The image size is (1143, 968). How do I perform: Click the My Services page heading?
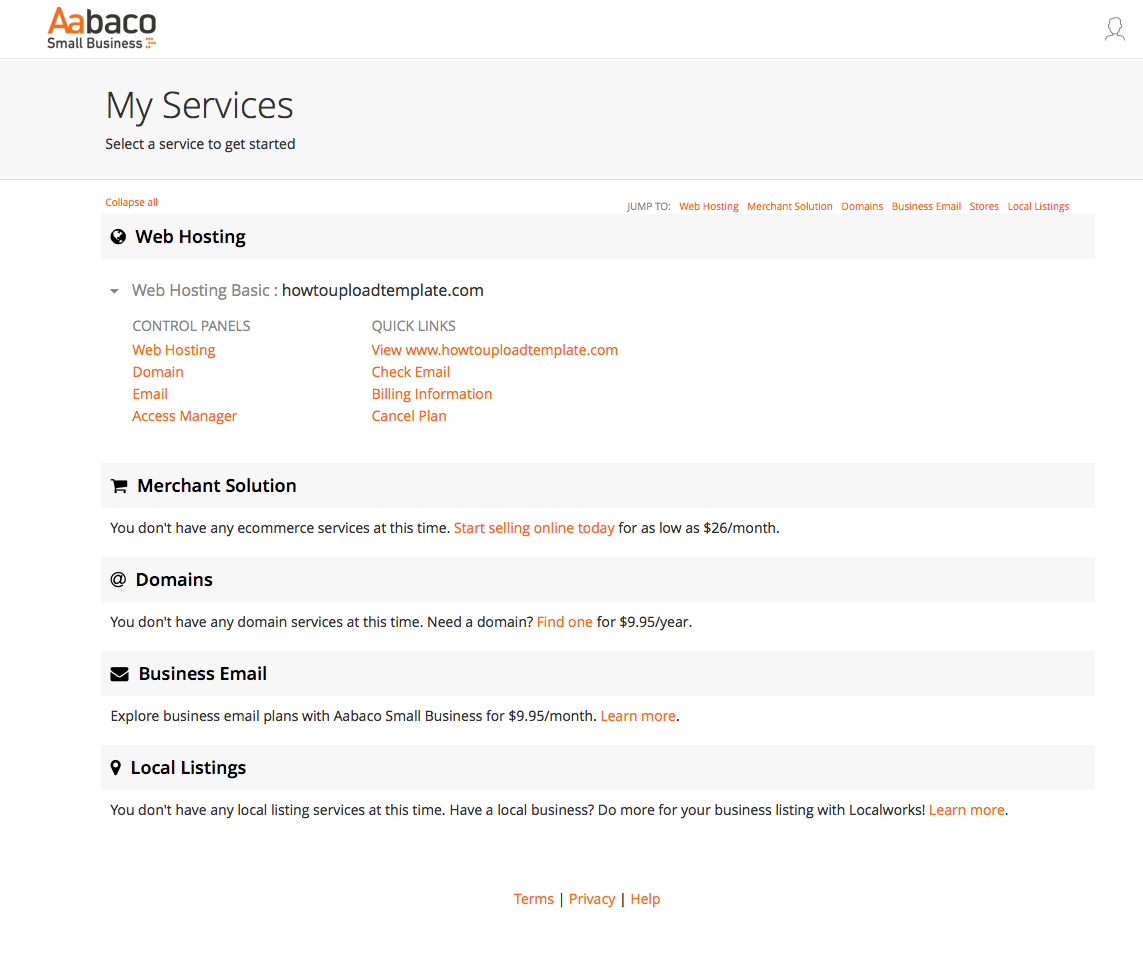click(x=199, y=106)
